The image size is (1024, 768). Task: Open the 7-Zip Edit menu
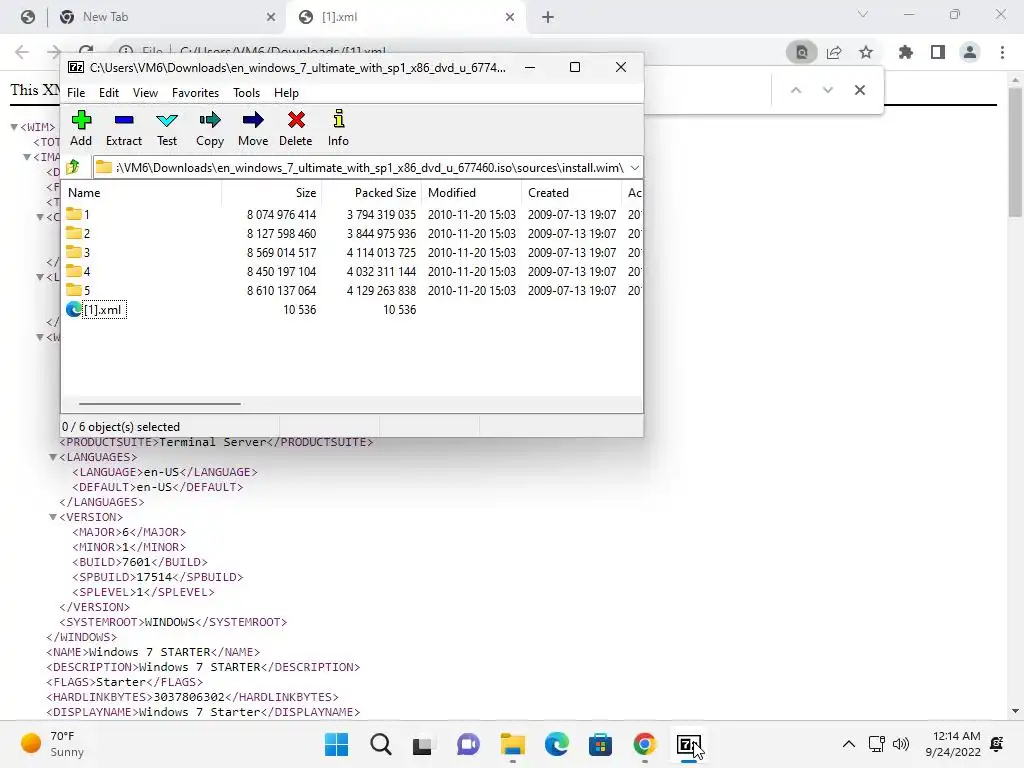pos(108,93)
